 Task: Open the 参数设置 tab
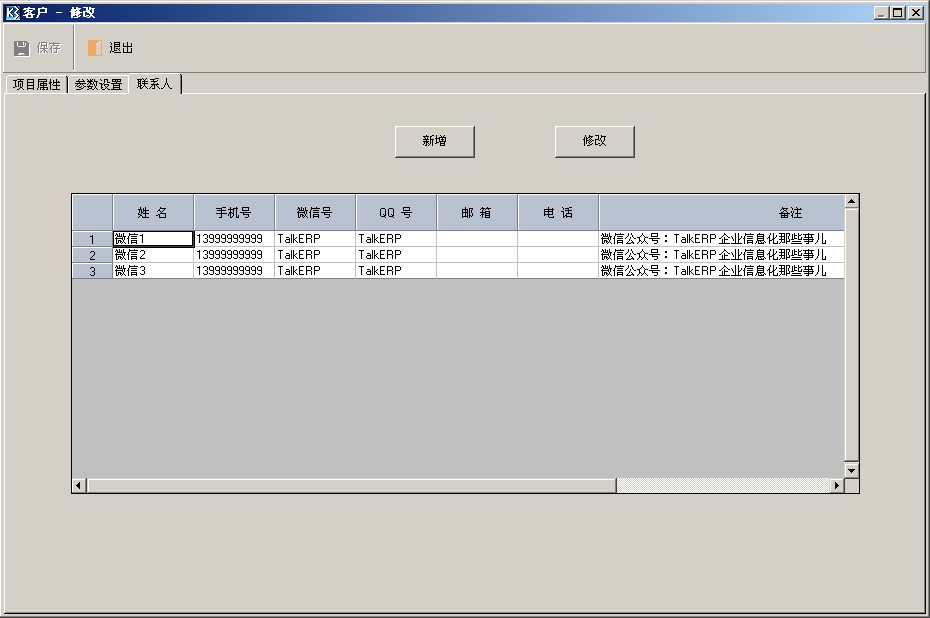(98, 85)
